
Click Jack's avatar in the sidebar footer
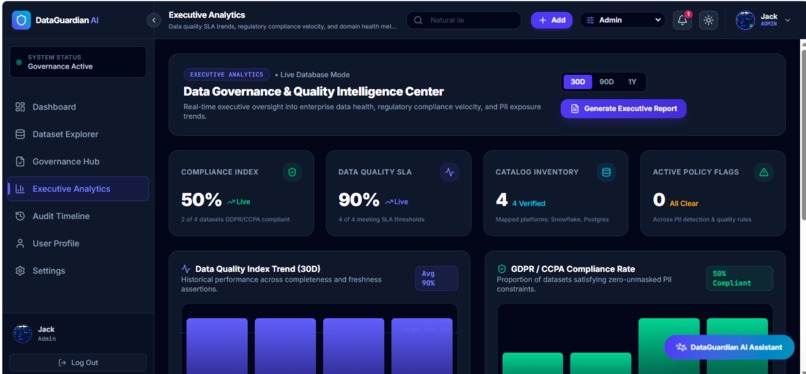coord(22,333)
